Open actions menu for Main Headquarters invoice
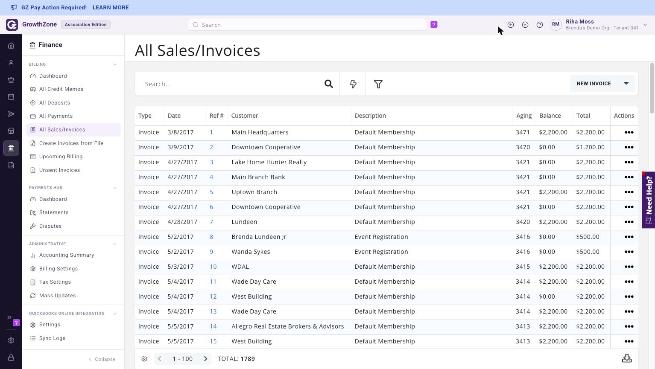This screenshot has width=655, height=369. click(x=629, y=132)
